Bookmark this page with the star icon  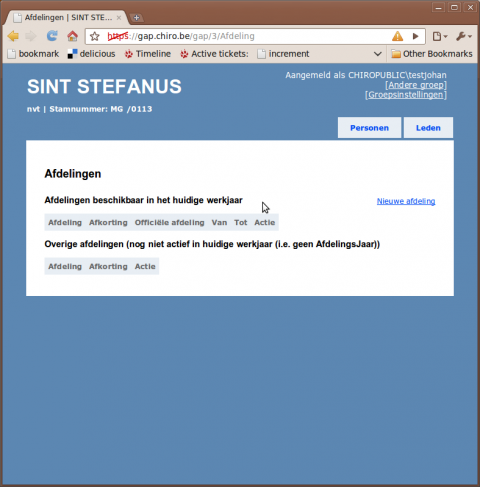coord(95,36)
